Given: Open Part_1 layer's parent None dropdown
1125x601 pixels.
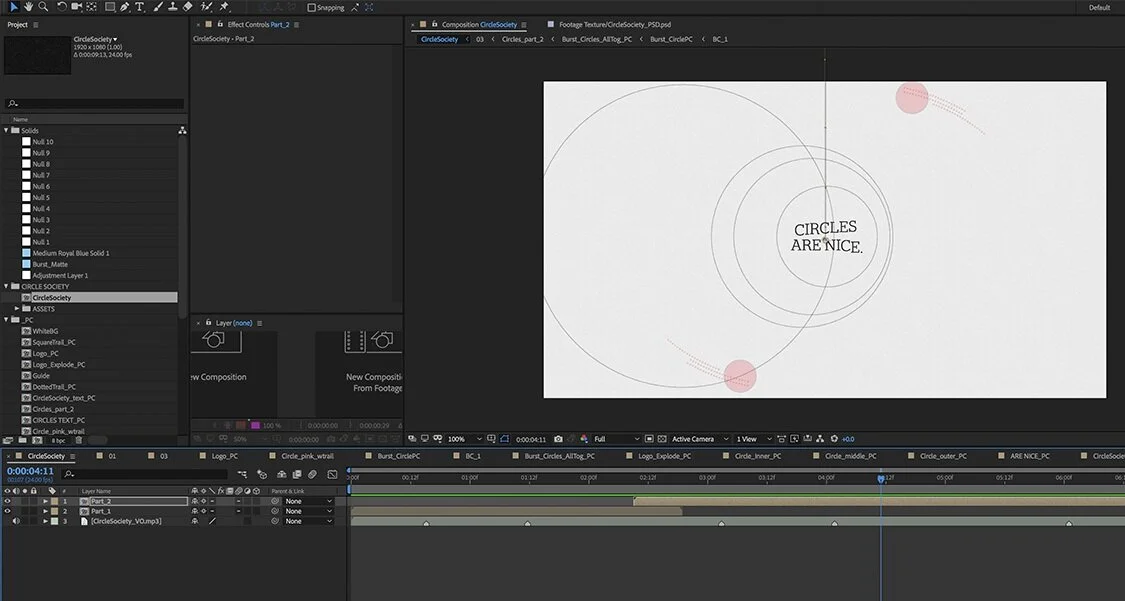Looking at the screenshot, I should tap(309, 511).
